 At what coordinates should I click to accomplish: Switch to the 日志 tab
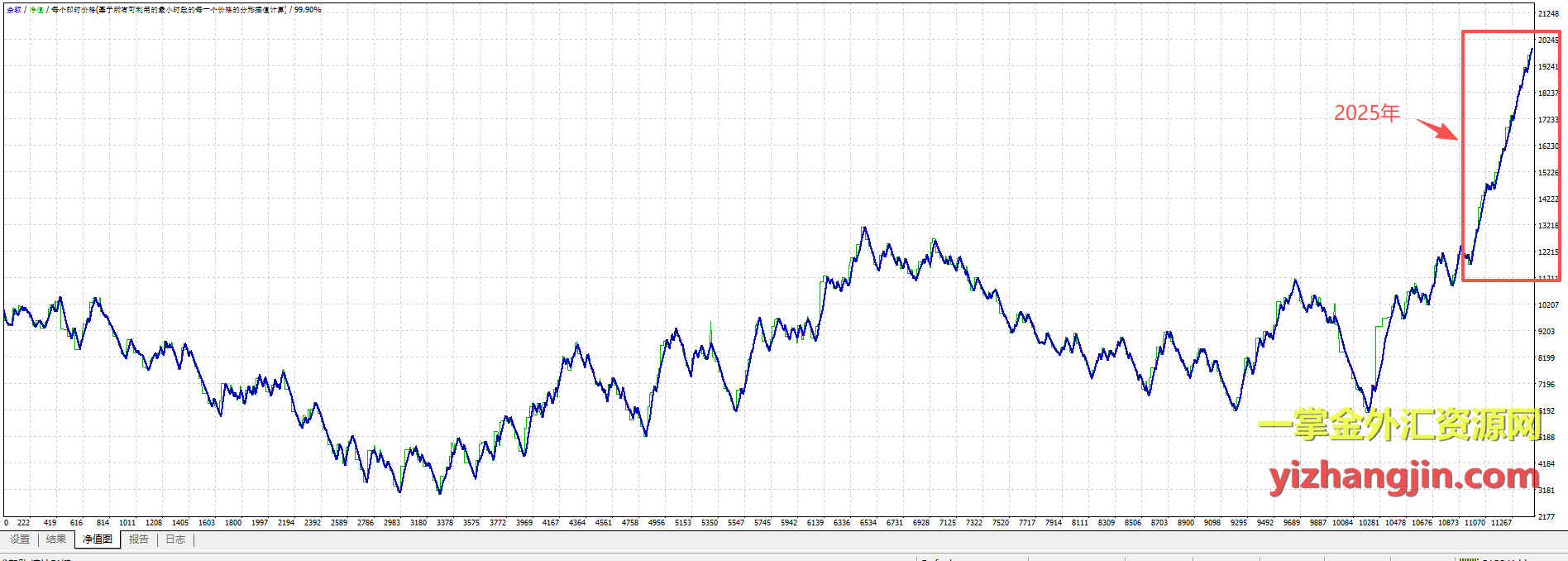click(x=175, y=539)
